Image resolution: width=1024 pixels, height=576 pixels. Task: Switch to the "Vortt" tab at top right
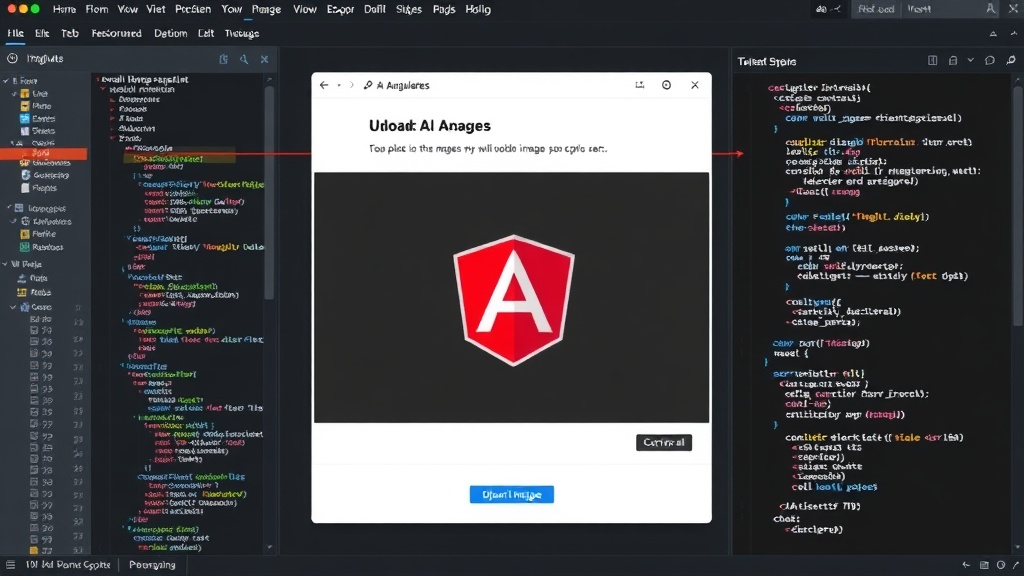tap(919, 9)
